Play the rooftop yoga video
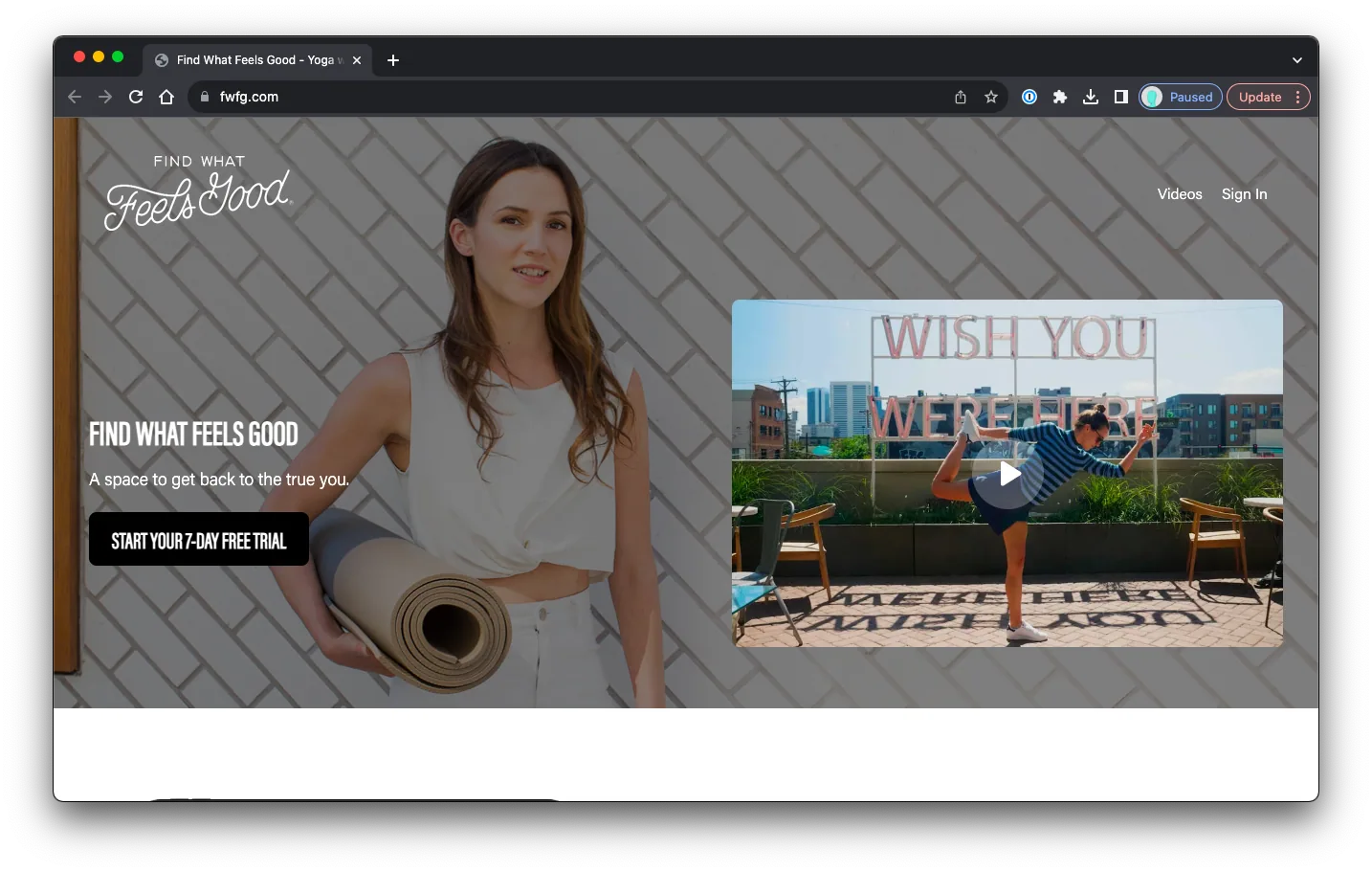This screenshot has width=1372, height=872. click(x=1008, y=474)
